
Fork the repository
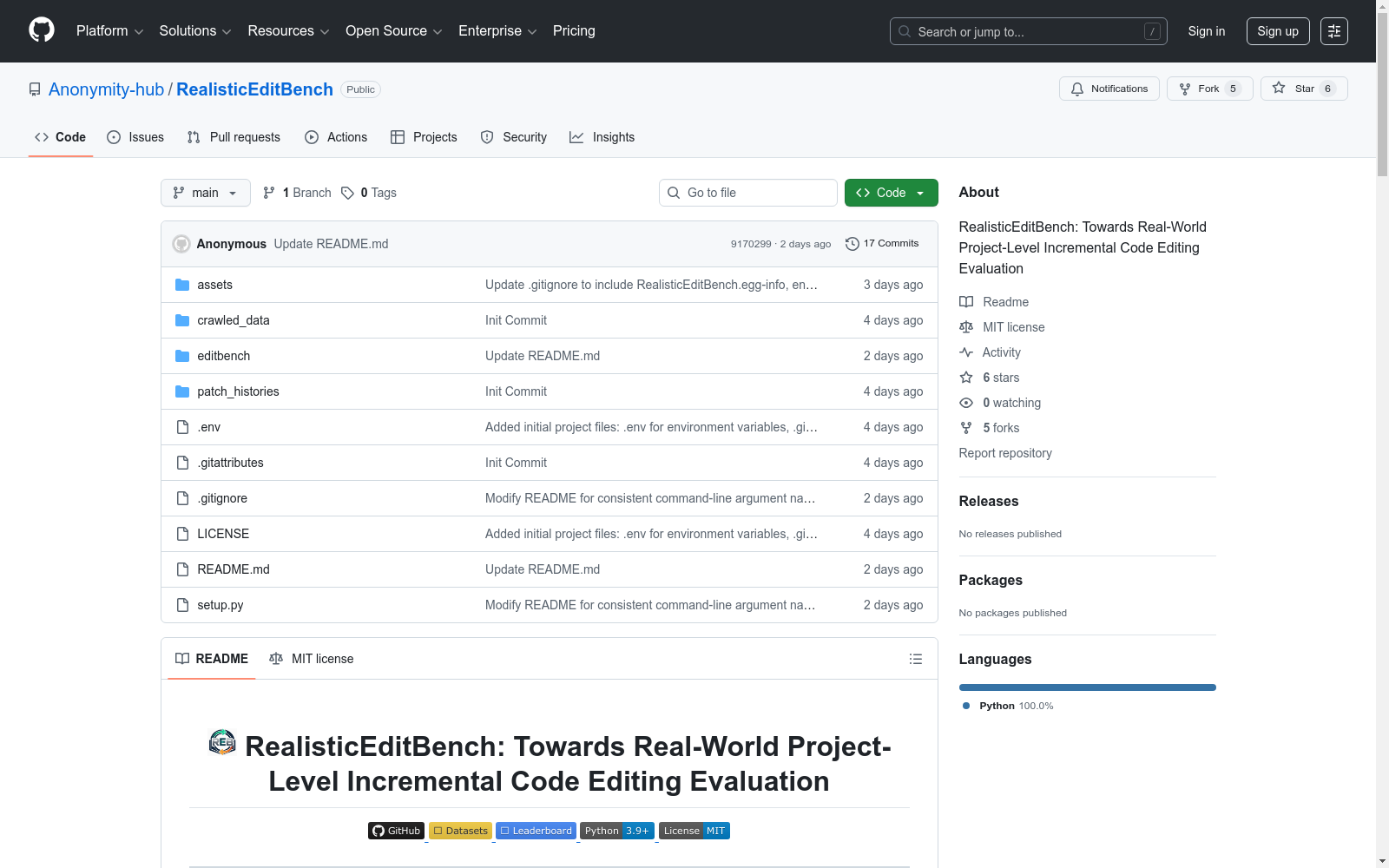point(1210,89)
